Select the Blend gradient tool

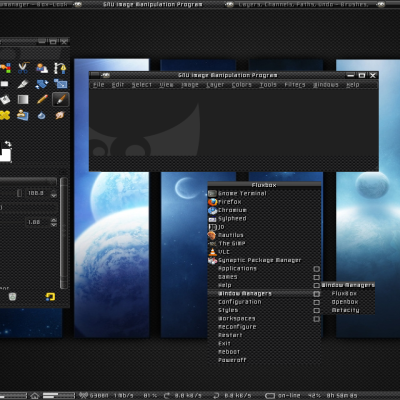coord(23,99)
